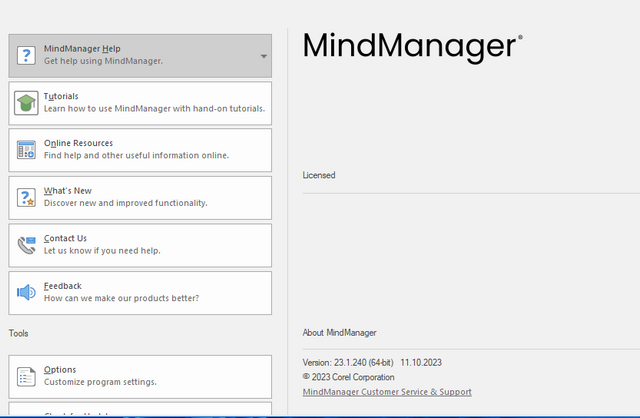640x418 pixels.
Task: Follow MindManager Customer Service & Support link
Action: coord(387,392)
